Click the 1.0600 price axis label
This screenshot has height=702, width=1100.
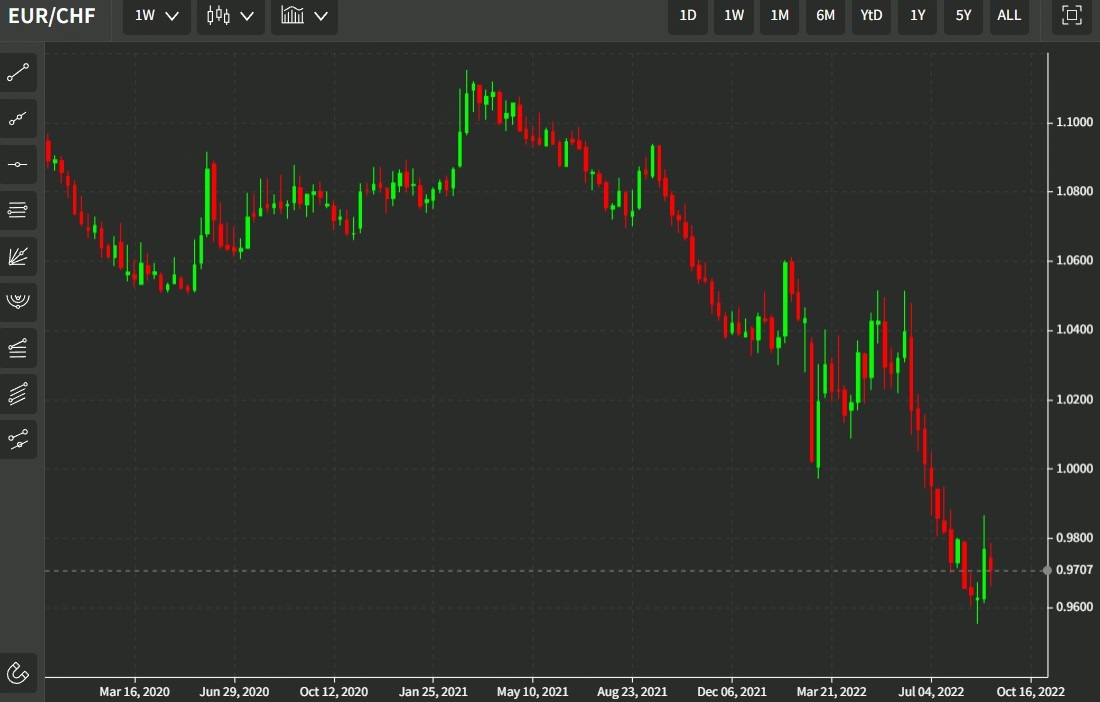(1074, 260)
